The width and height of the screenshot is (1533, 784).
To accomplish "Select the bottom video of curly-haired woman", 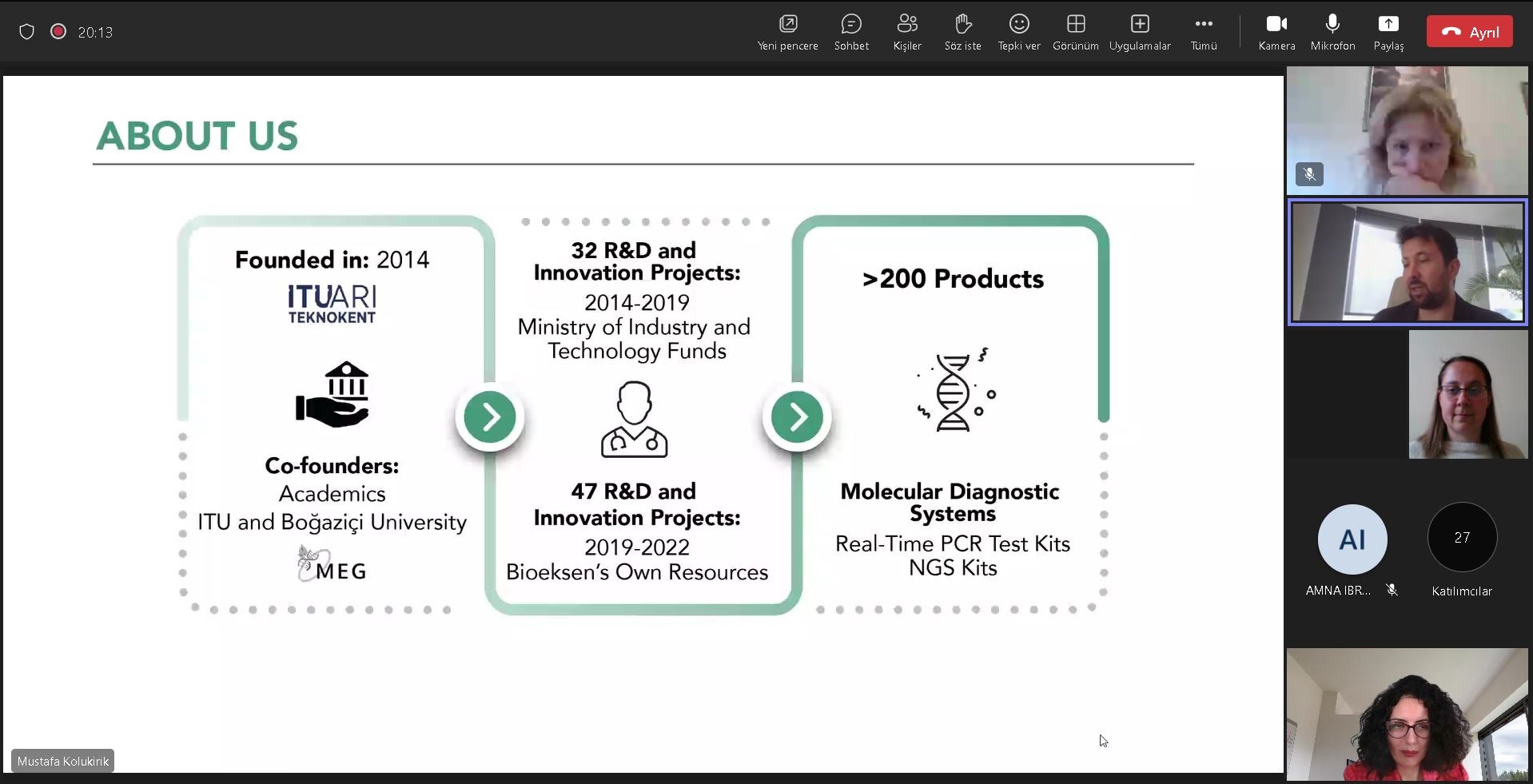I will click(1407, 714).
